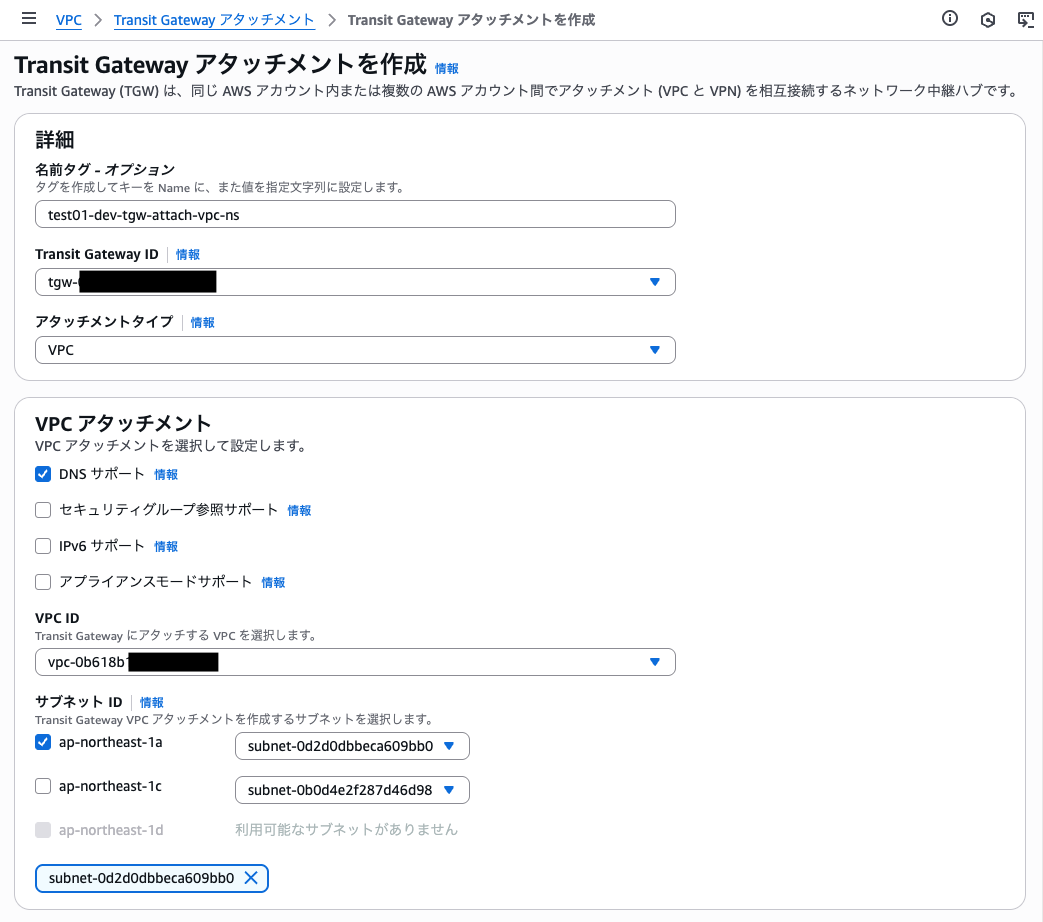Open the Transit Gateway ID dropdown

tap(655, 281)
